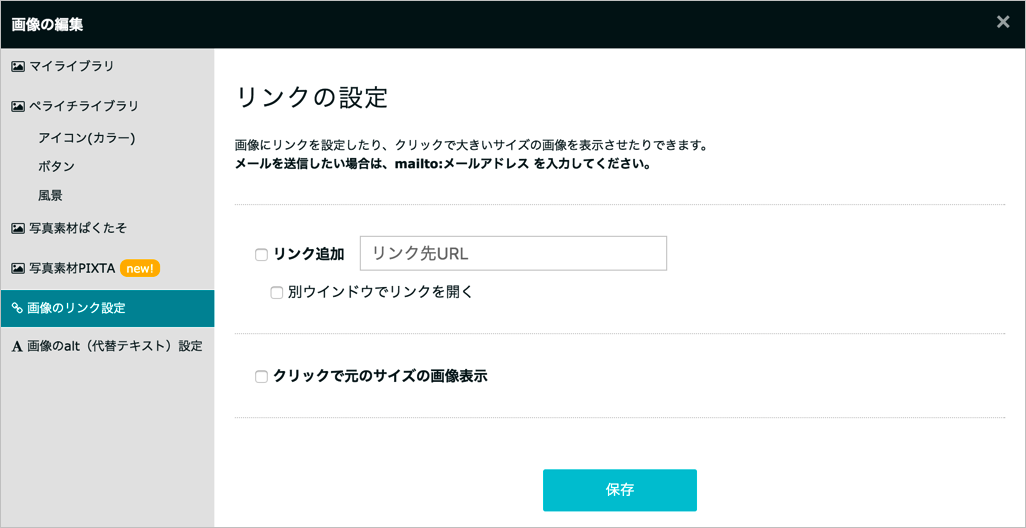Open アイコン(カラー) library category
The width and height of the screenshot is (1026, 528).
86,137
